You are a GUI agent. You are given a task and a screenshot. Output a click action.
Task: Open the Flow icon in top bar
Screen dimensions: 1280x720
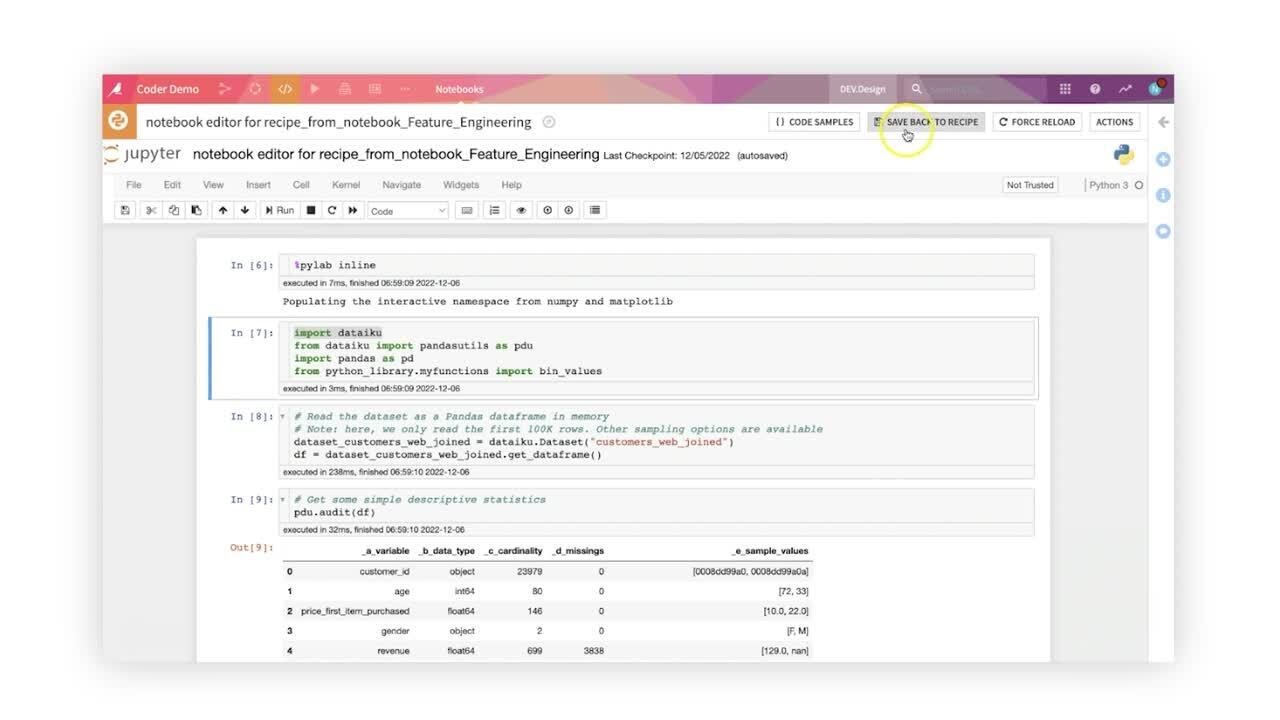(225, 89)
